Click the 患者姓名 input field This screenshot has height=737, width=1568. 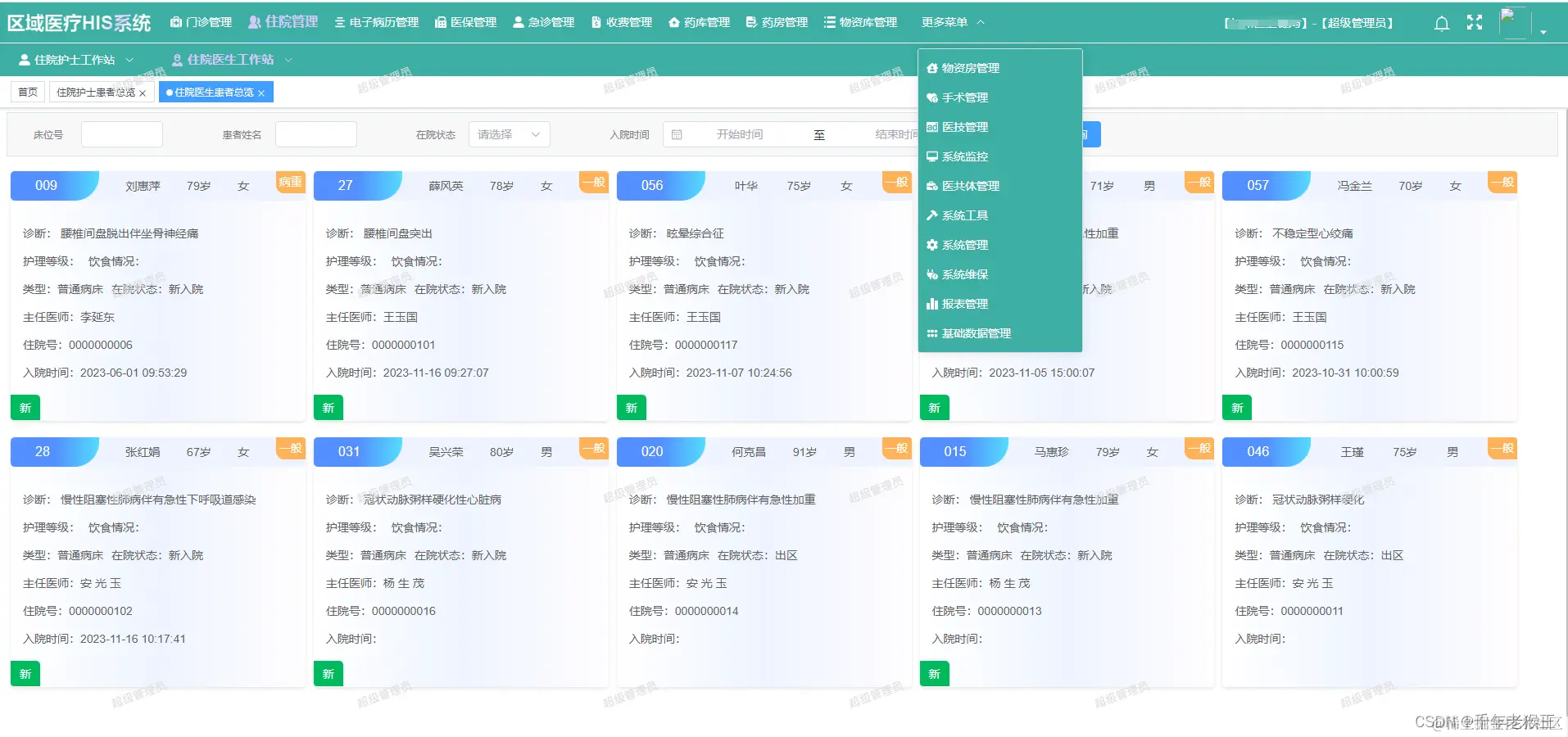click(x=315, y=133)
